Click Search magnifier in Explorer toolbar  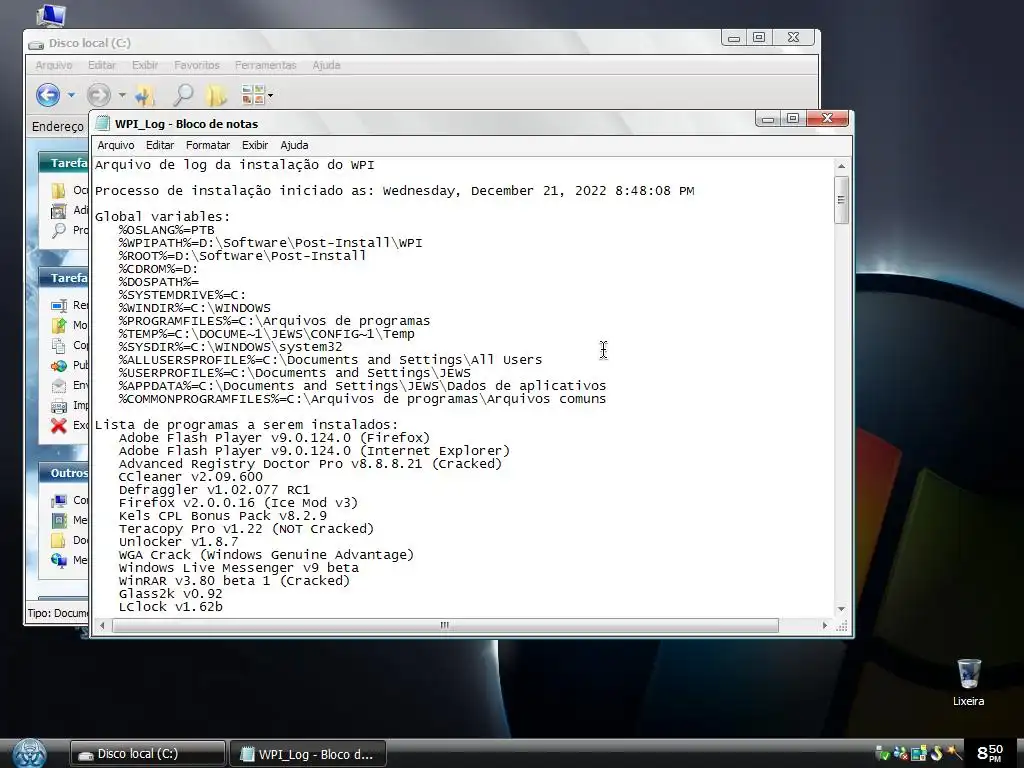point(184,95)
